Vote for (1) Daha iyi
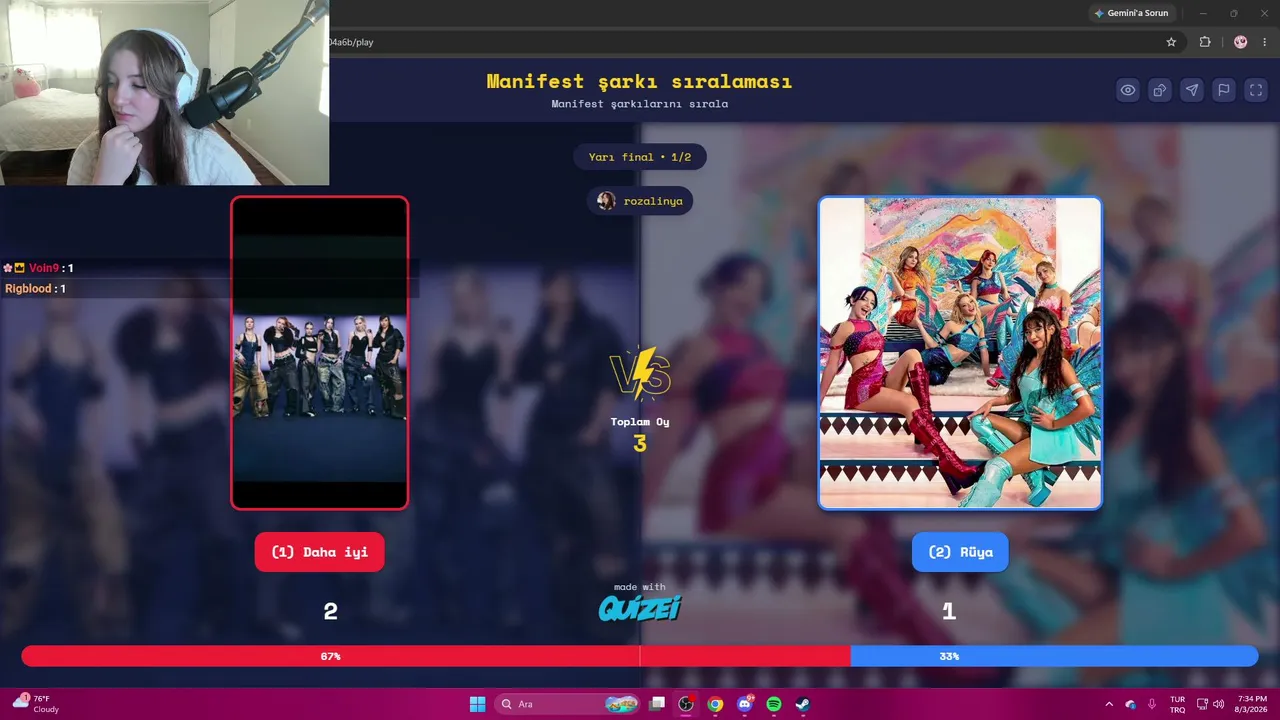The width and height of the screenshot is (1280, 720). [320, 552]
